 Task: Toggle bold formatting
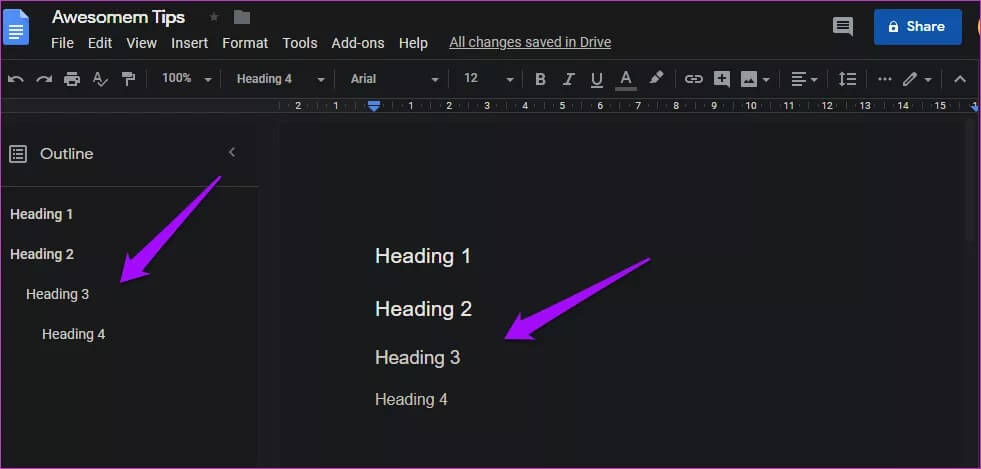pos(541,79)
